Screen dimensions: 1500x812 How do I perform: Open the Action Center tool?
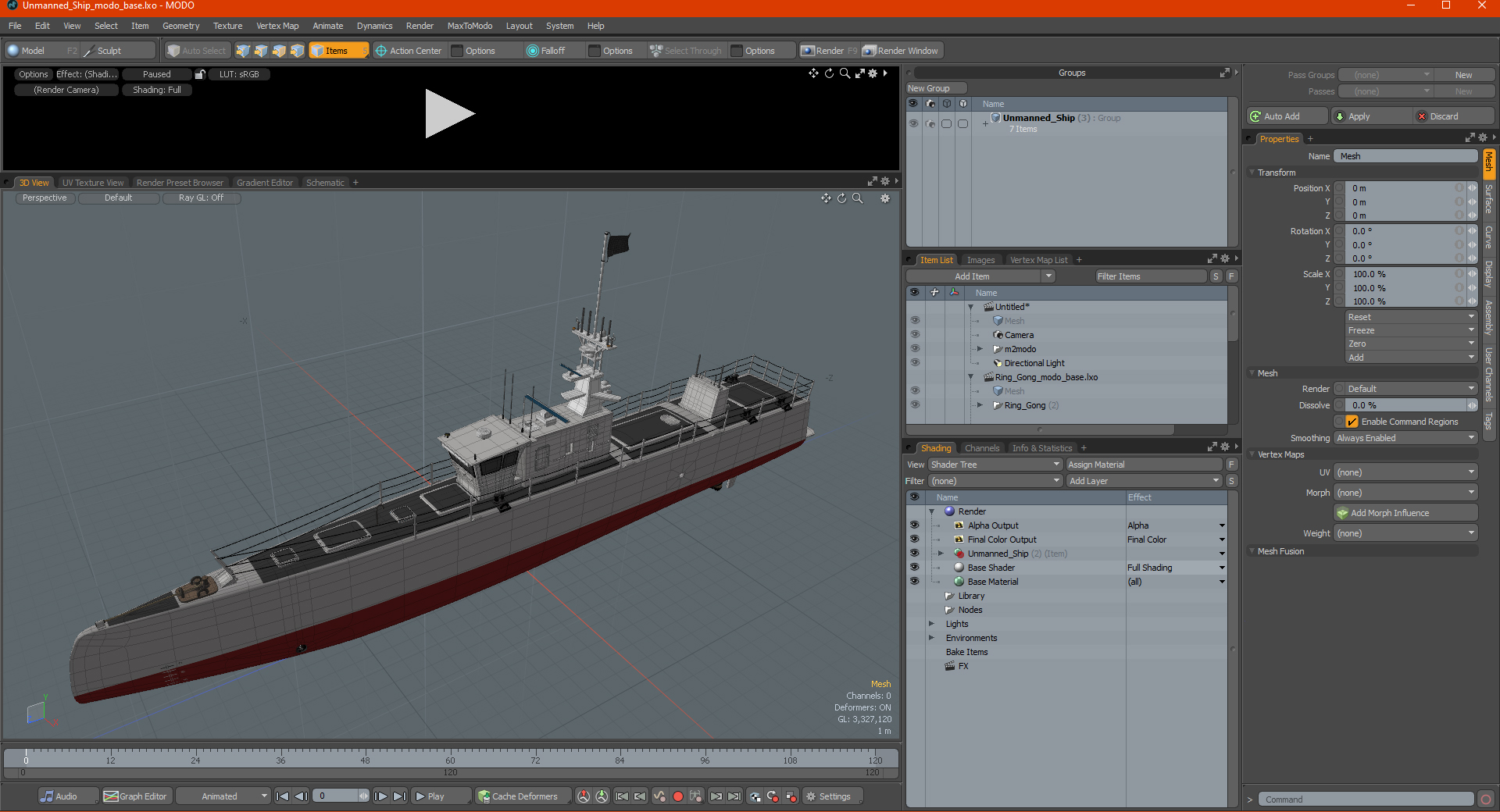[x=409, y=51]
